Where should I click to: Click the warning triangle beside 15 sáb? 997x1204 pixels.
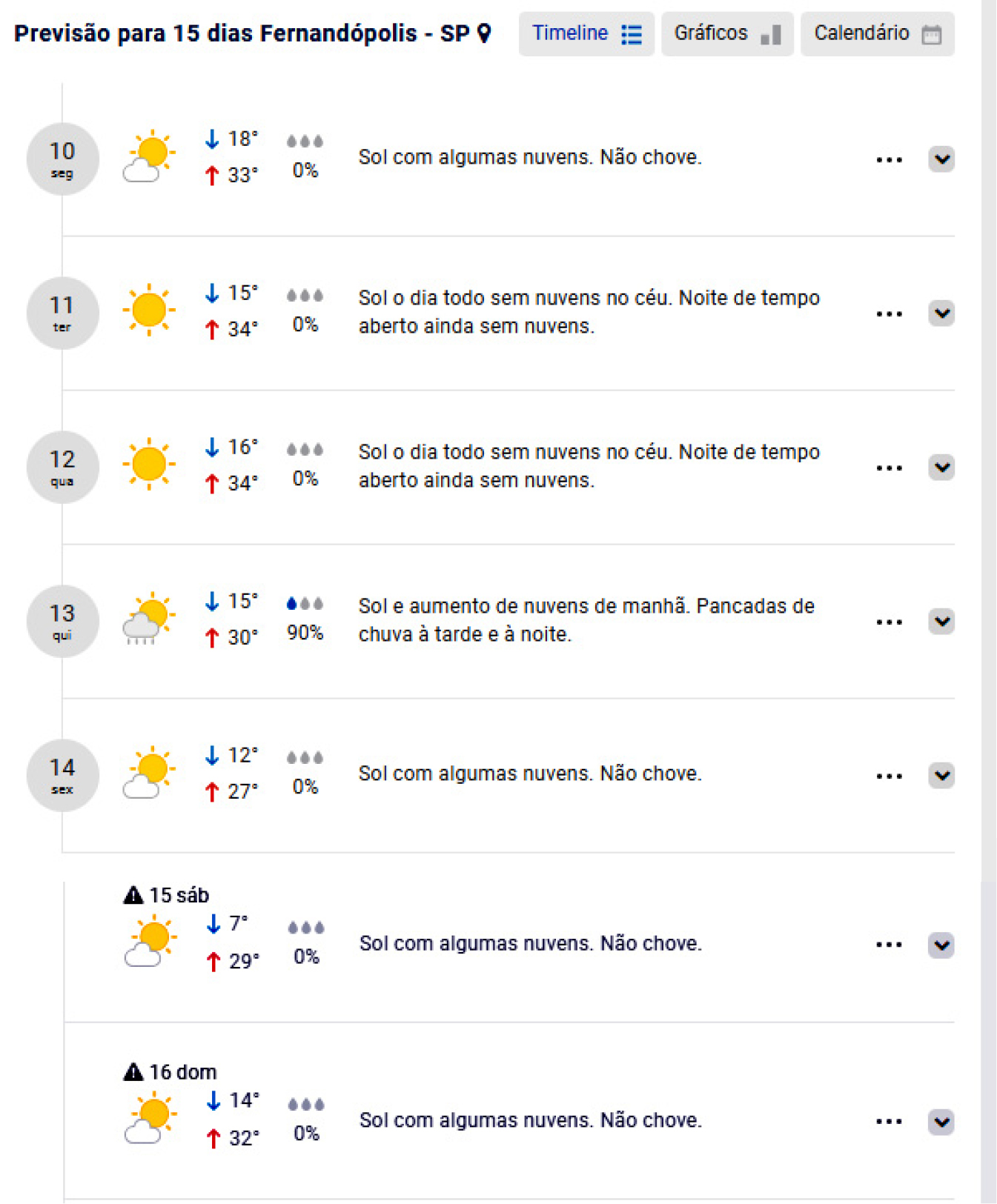pyautogui.click(x=133, y=895)
